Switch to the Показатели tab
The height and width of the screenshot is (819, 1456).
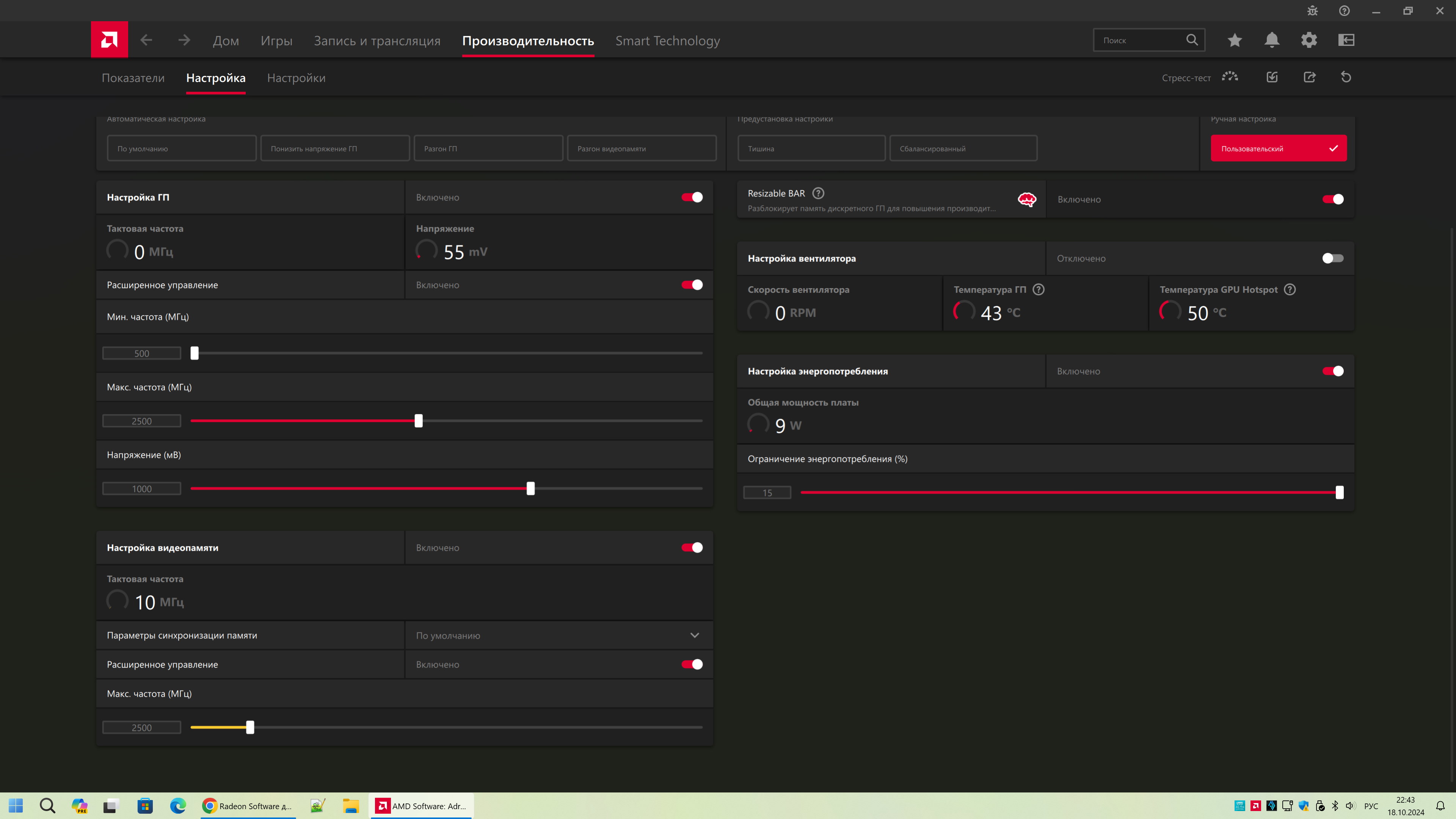133,78
